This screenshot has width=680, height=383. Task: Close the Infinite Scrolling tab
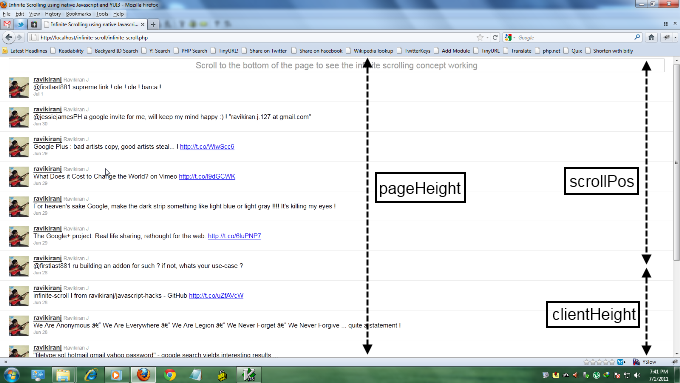tap(142, 24)
